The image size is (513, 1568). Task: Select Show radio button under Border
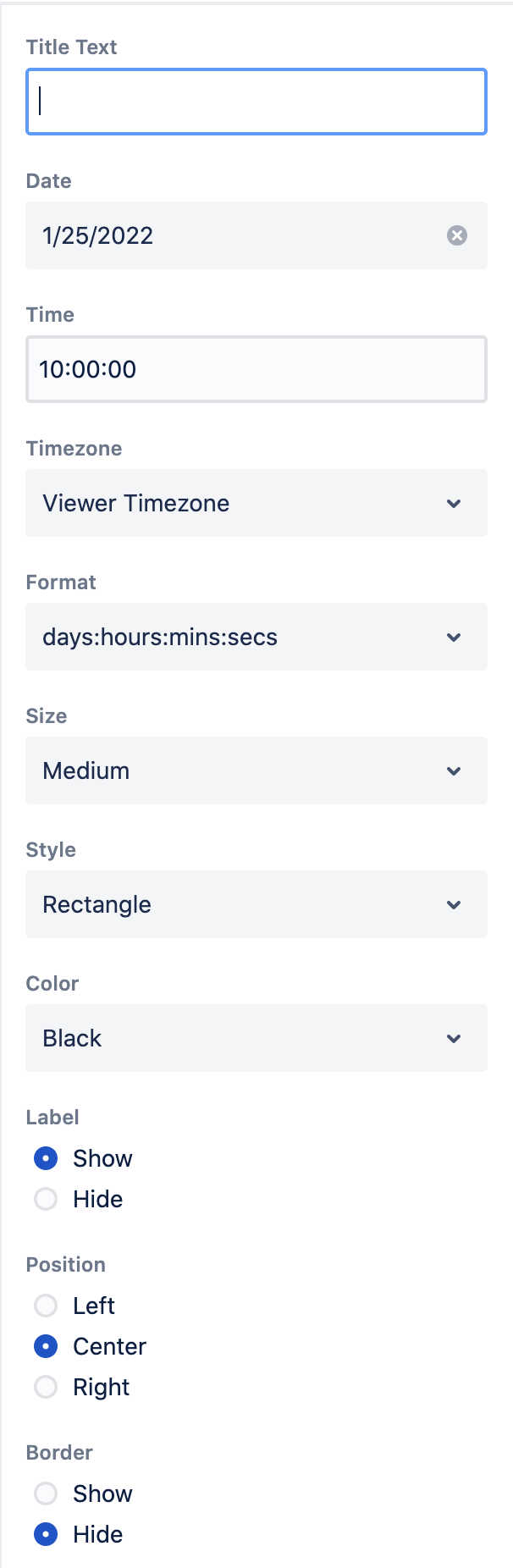[x=46, y=1493]
